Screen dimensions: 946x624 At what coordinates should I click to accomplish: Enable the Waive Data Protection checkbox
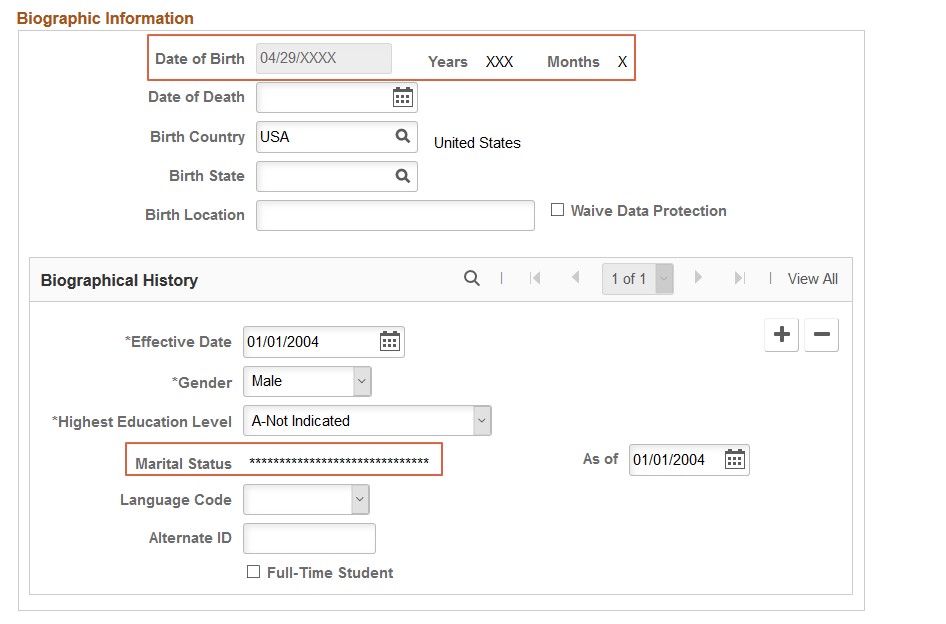[x=558, y=210]
